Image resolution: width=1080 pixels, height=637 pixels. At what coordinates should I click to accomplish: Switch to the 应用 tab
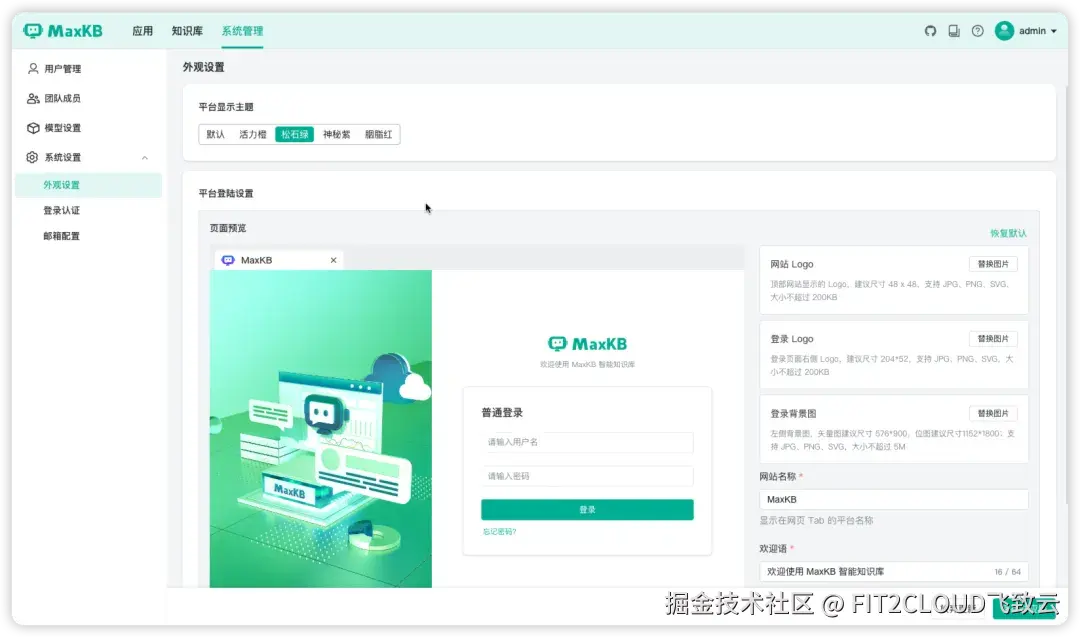(x=143, y=31)
